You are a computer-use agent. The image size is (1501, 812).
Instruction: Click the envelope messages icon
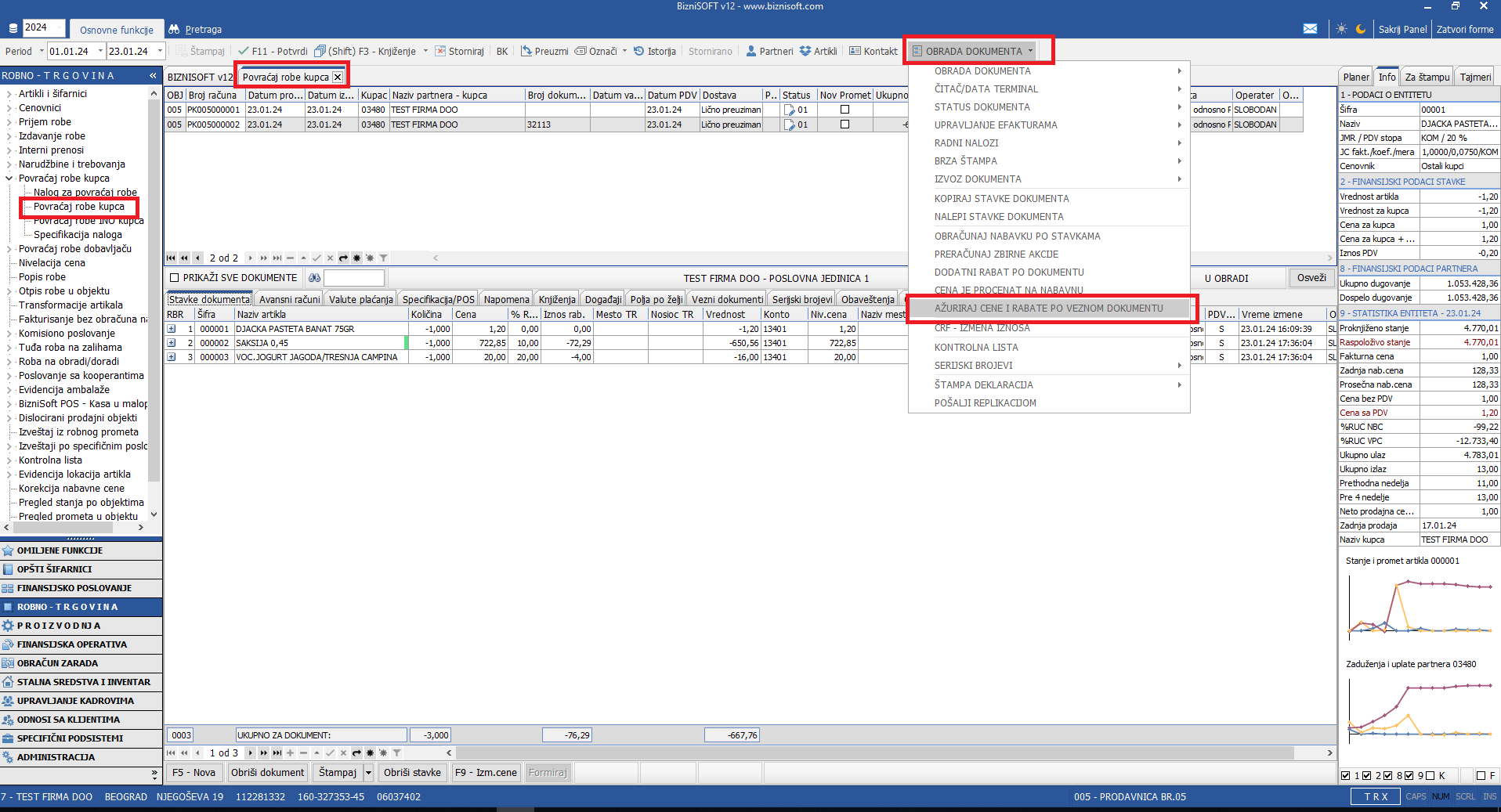pos(1310,29)
